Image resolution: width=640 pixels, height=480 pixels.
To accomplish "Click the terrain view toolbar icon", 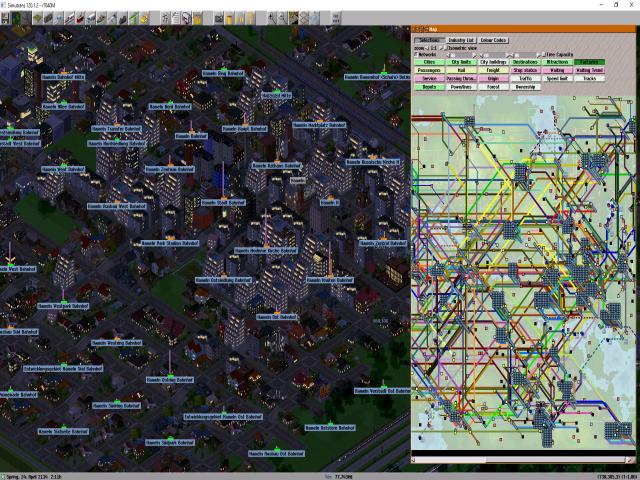I will 293,18.
